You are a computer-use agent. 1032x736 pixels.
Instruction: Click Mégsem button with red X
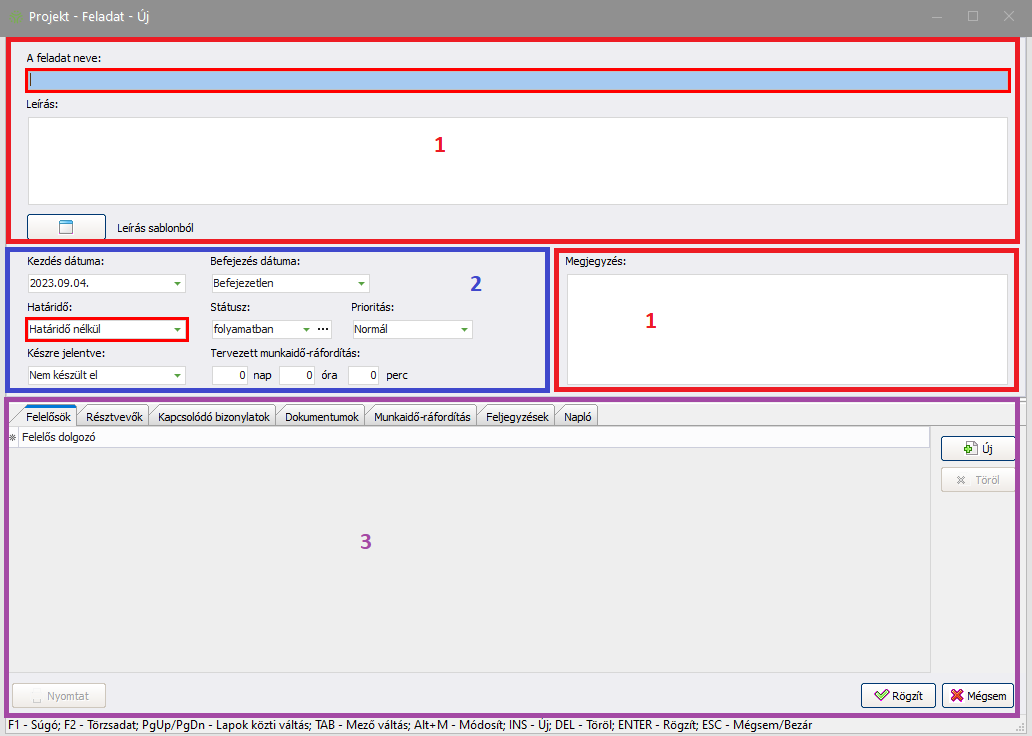(978, 695)
